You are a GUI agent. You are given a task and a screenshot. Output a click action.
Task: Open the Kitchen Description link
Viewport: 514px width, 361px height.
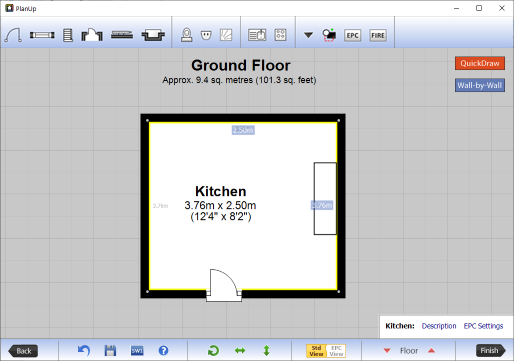(x=439, y=326)
